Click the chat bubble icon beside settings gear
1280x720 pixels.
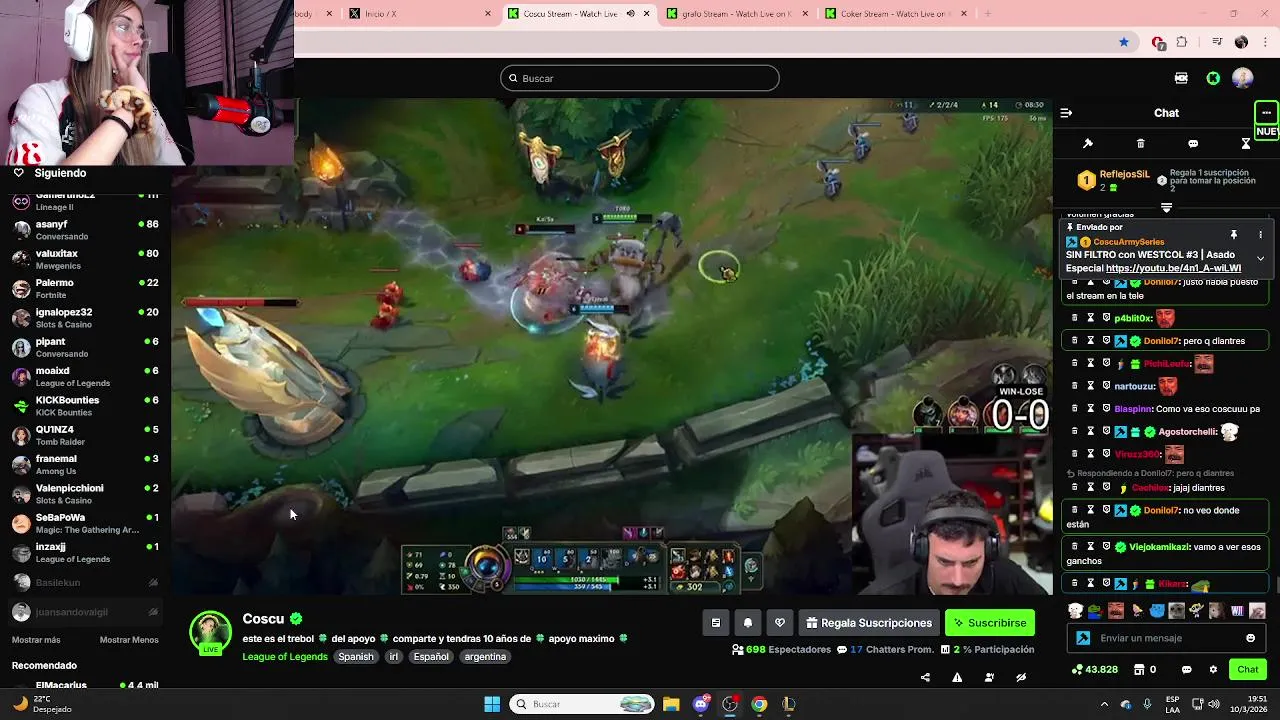pos(1187,669)
